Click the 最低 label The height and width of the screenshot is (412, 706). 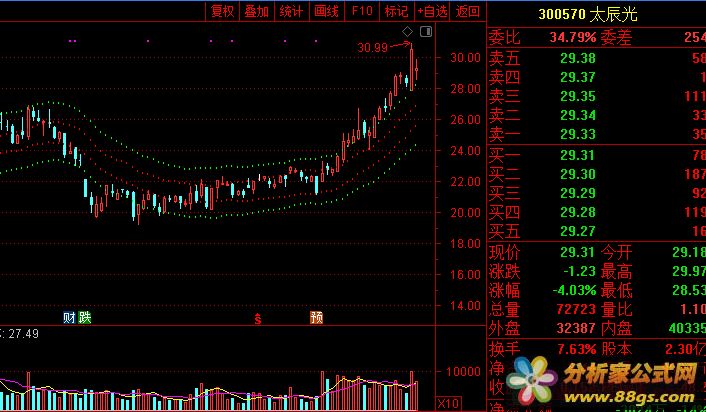point(617,290)
